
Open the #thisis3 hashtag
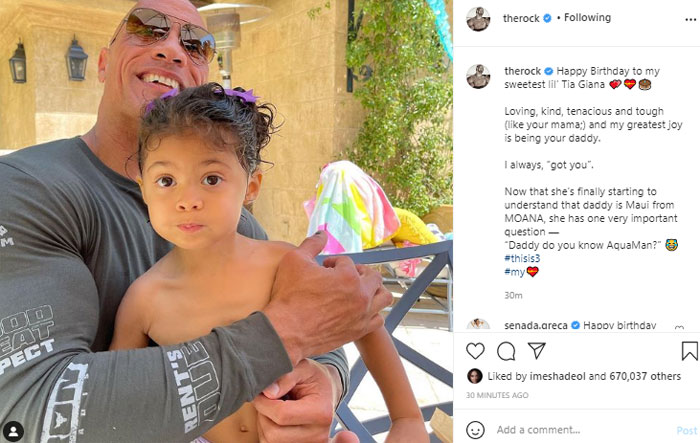pos(522,258)
